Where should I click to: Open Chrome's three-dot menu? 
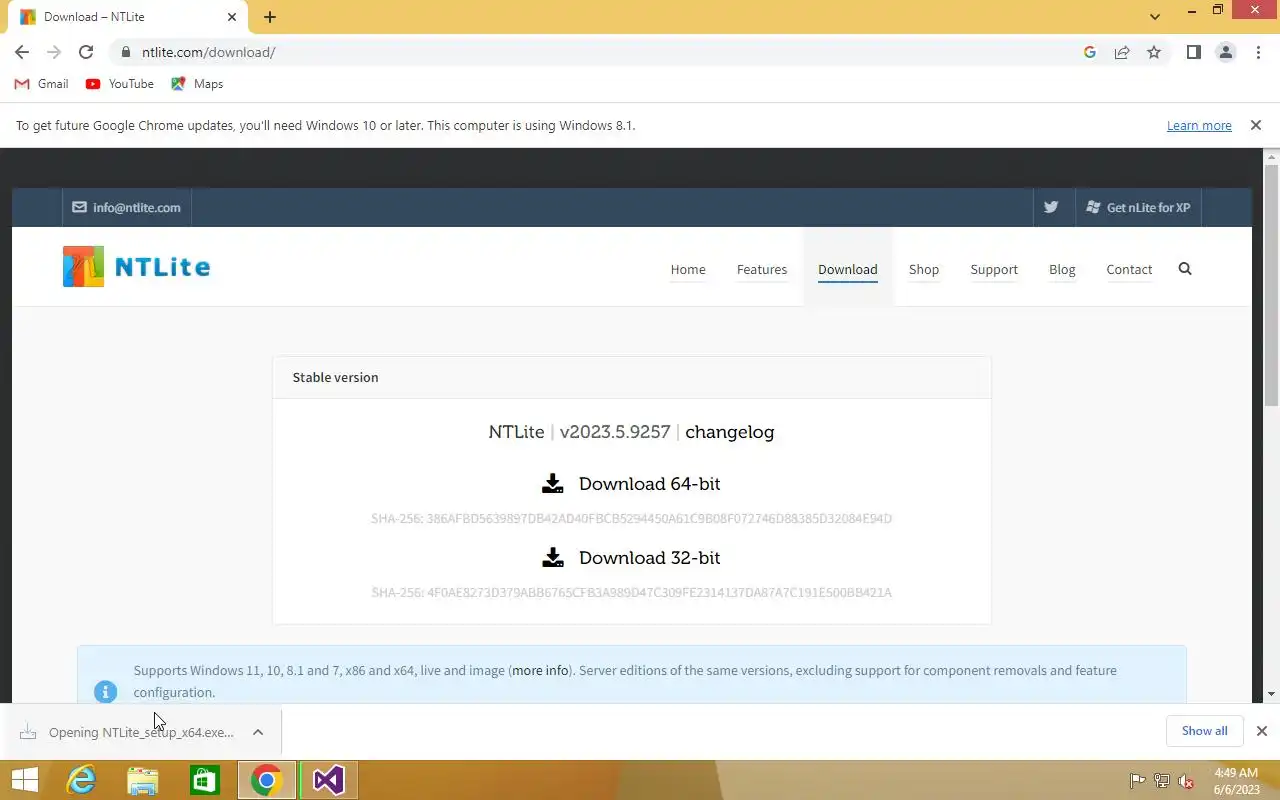pos(1258,52)
